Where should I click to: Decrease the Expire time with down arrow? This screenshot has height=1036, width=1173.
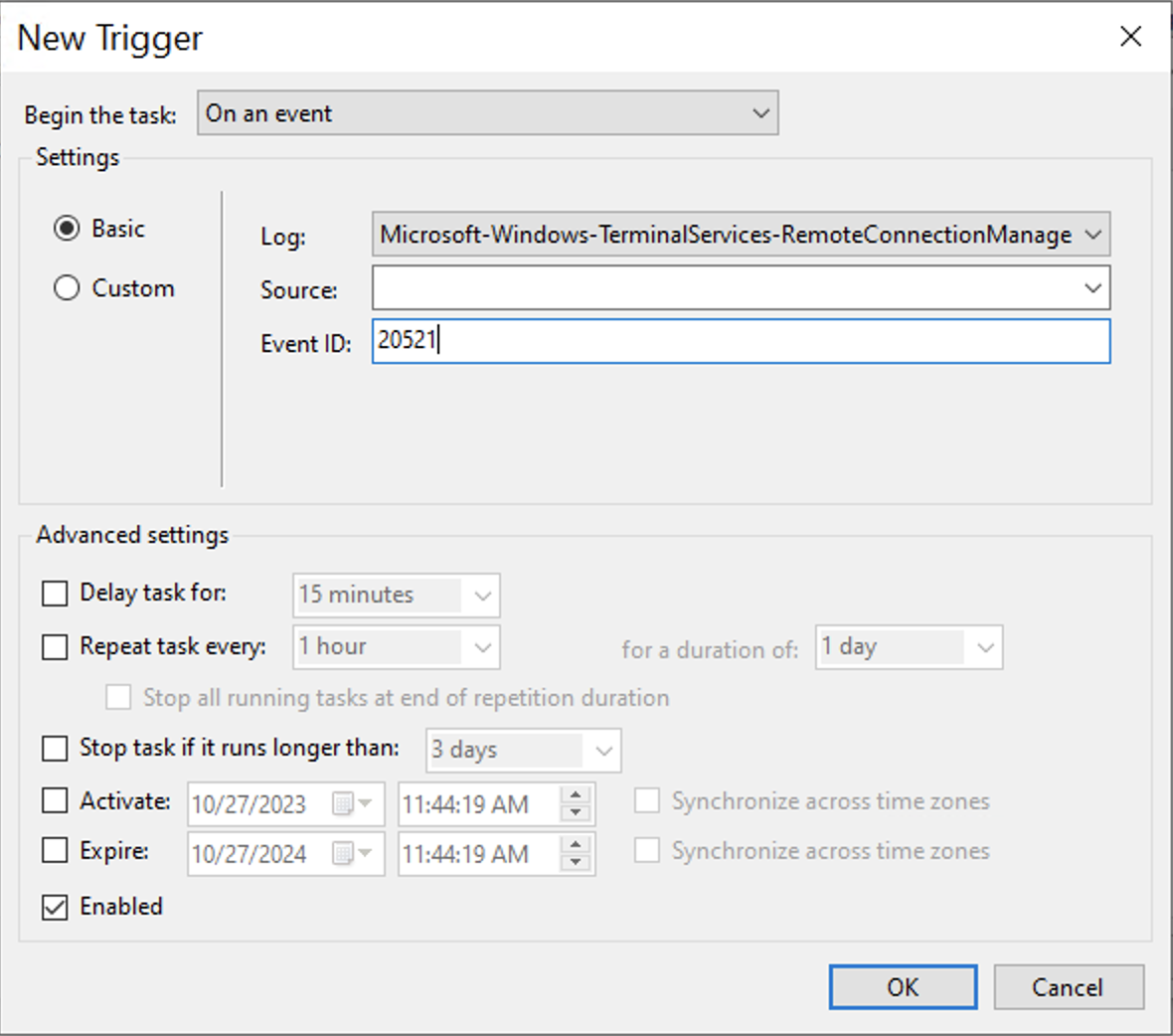576,863
